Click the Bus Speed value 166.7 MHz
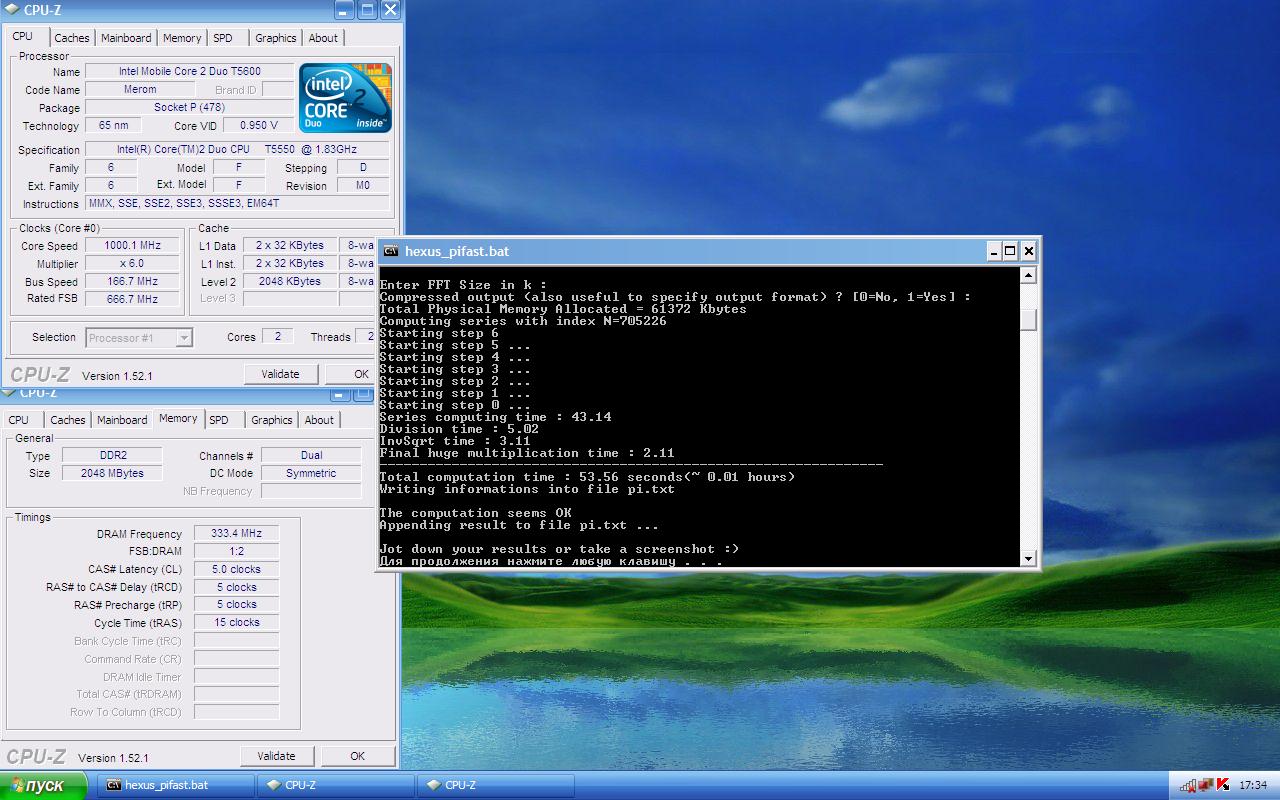Image resolution: width=1280 pixels, height=800 pixels. pos(133,282)
